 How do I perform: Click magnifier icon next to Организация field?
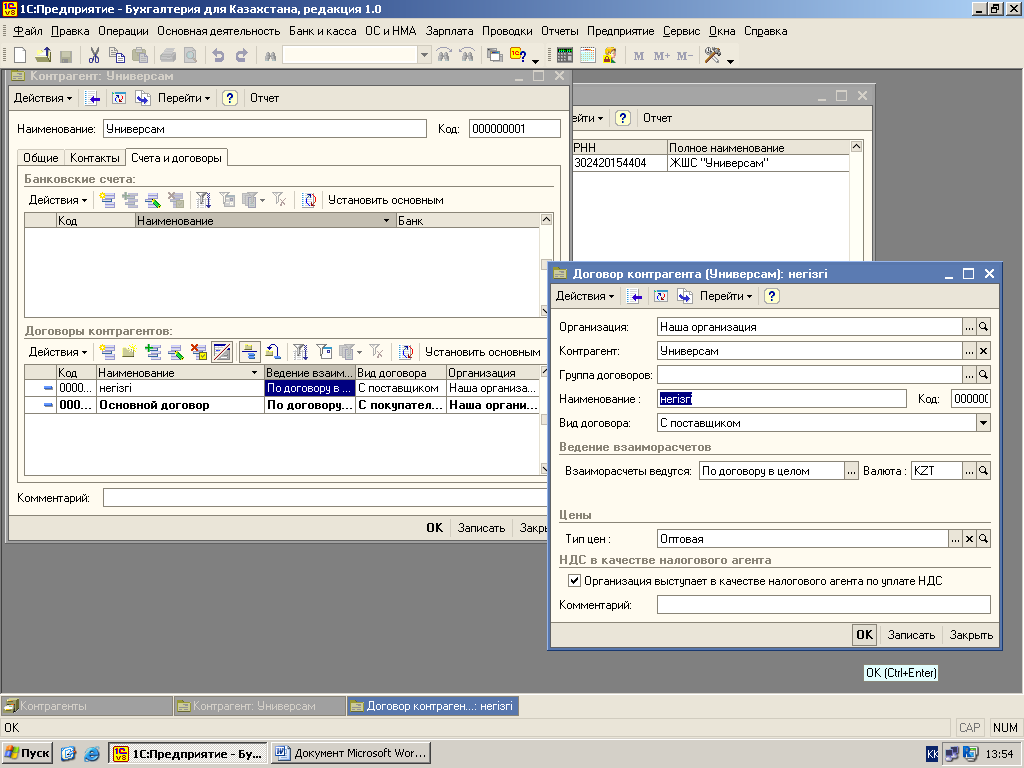click(x=984, y=327)
